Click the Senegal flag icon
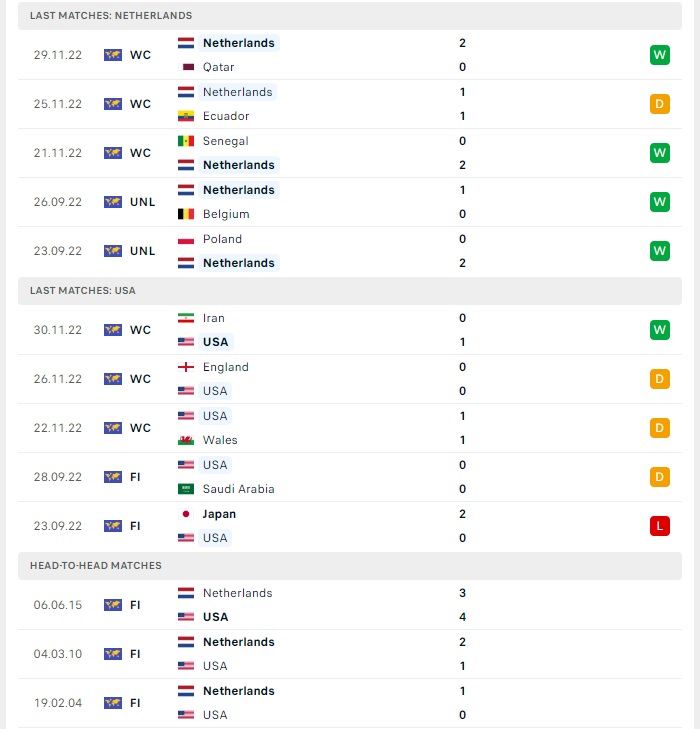The image size is (700, 729). [x=186, y=141]
